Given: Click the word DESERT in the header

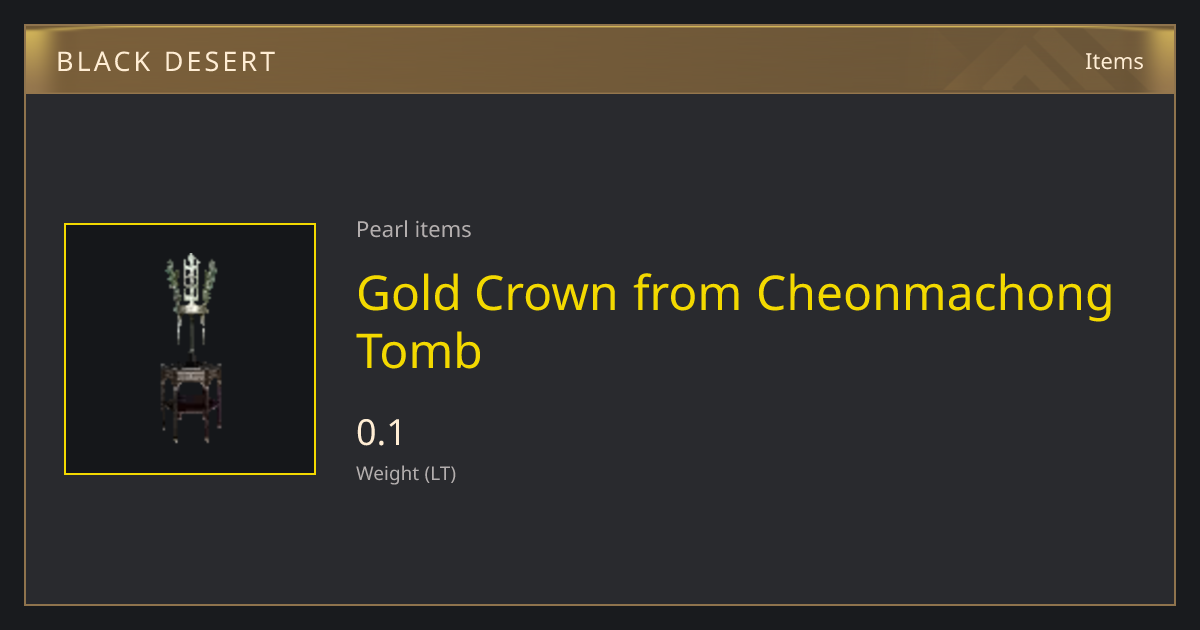Looking at the screenshot, I should click(220, 62).
